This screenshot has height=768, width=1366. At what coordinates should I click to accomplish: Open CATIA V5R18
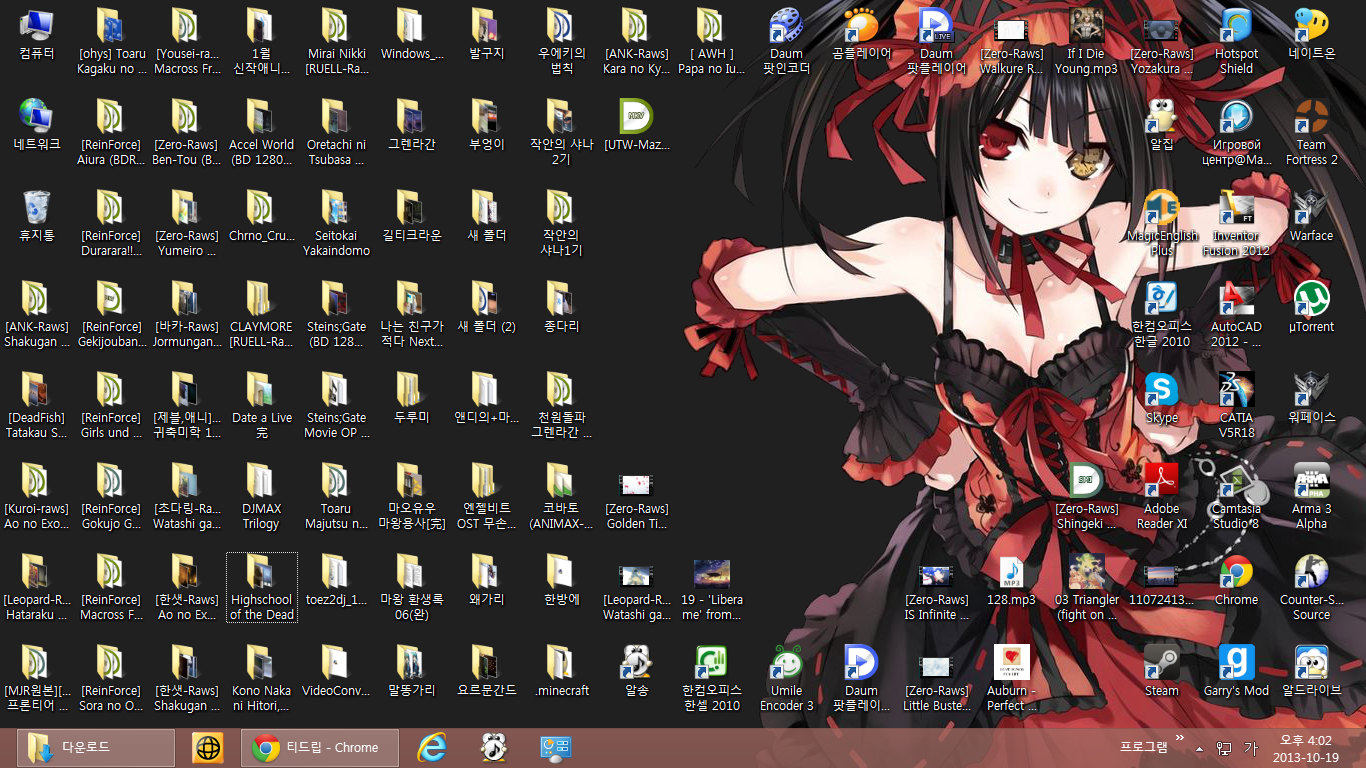tap(1236, 390)
